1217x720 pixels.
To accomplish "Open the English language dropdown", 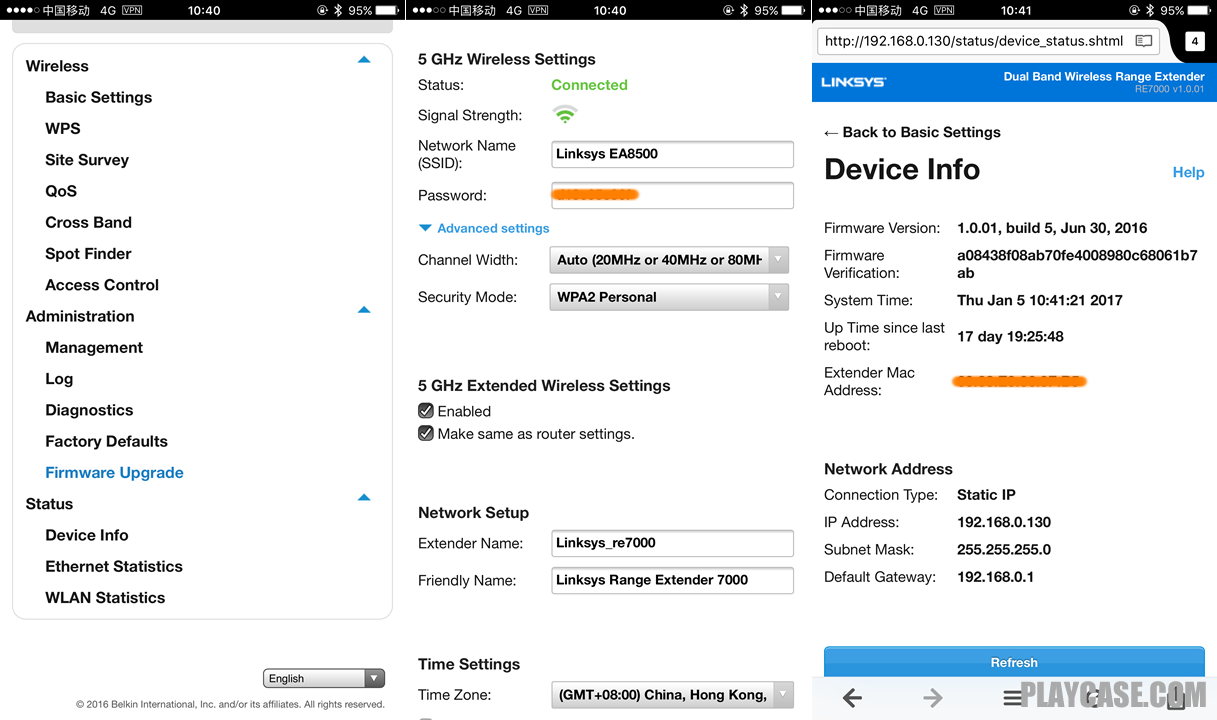I will point(324,678).
